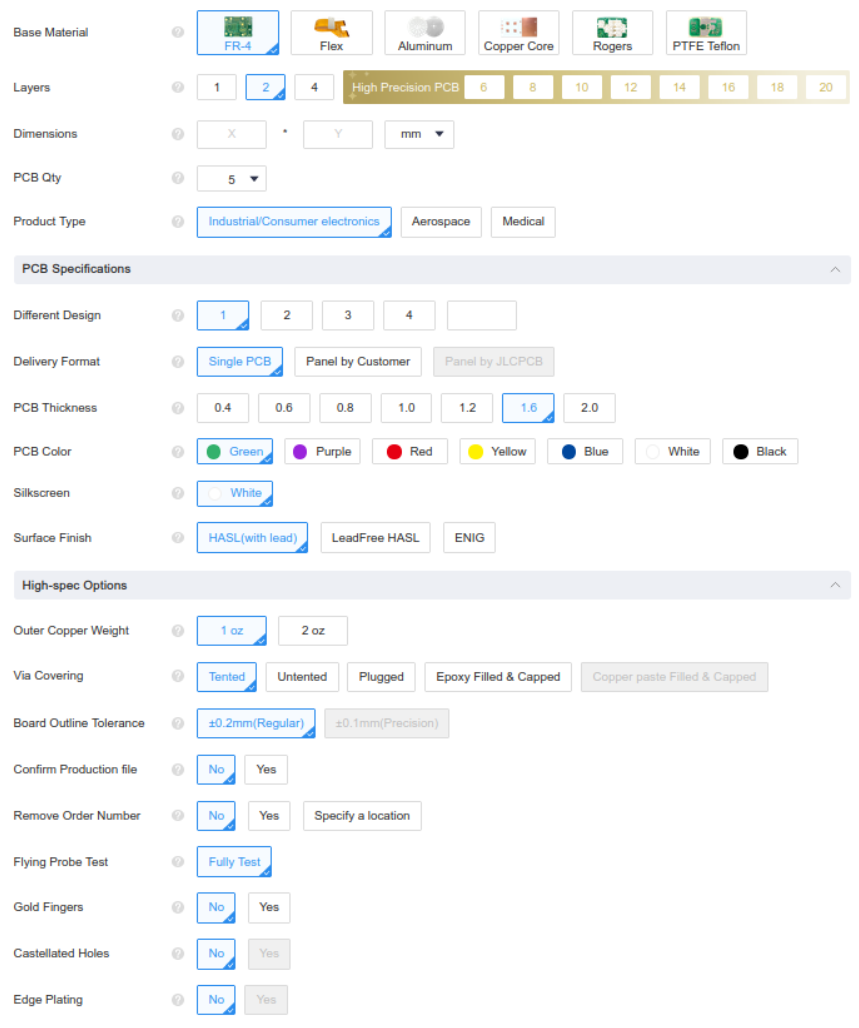Pick PTFE Teflon base material
Screen dimensions: 859x1028
pos(706,33)
